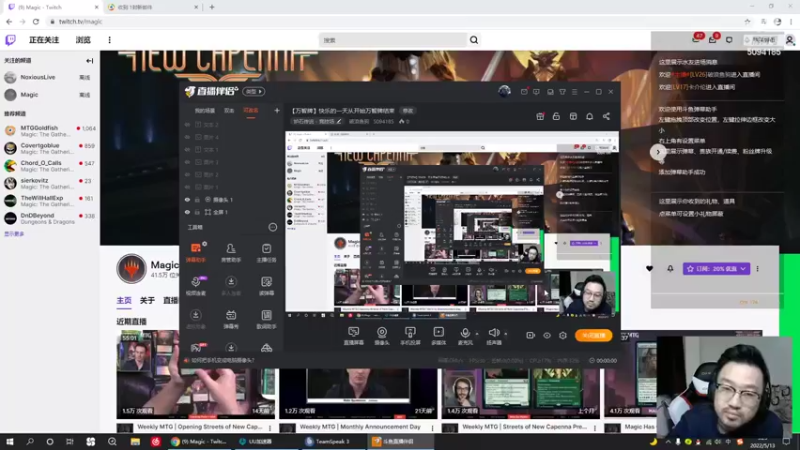Toggle the lock on 摄像头 1 layer
Image resolution: width=800 pixels, height=450 pixels.
[197, 199]
